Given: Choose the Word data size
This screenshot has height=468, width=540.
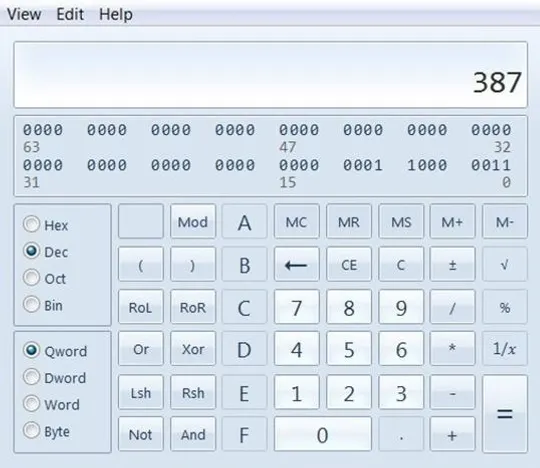Looking at the screenshot, I should 51,404.
